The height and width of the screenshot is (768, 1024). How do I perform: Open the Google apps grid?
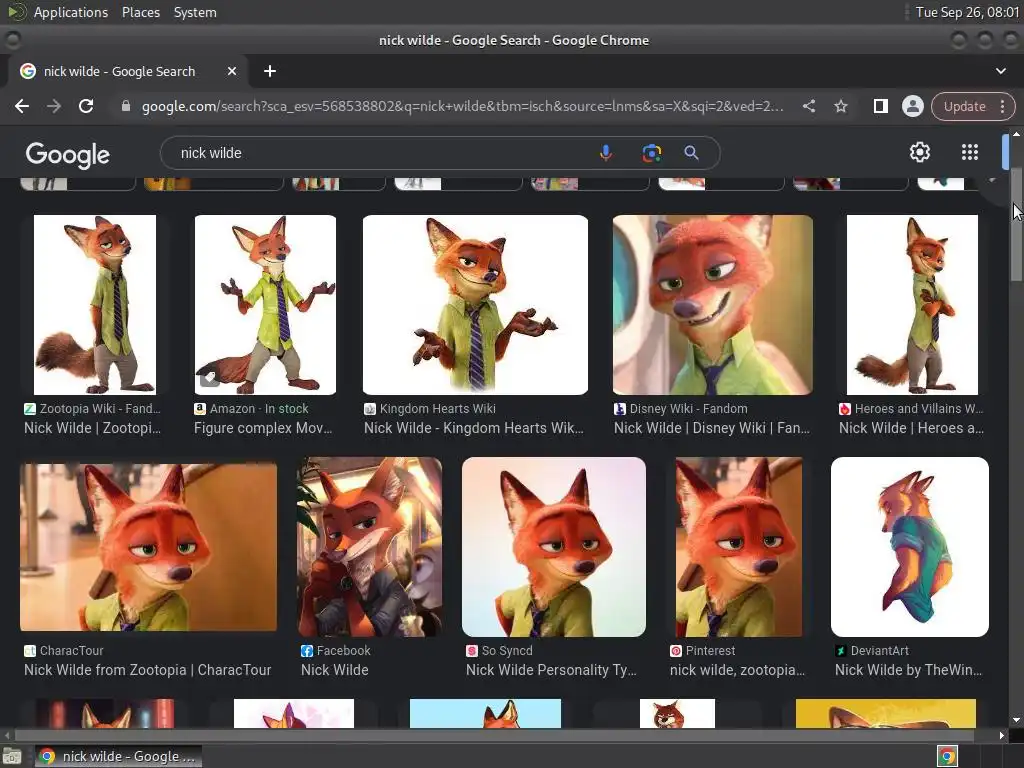(x=970, y=152)
